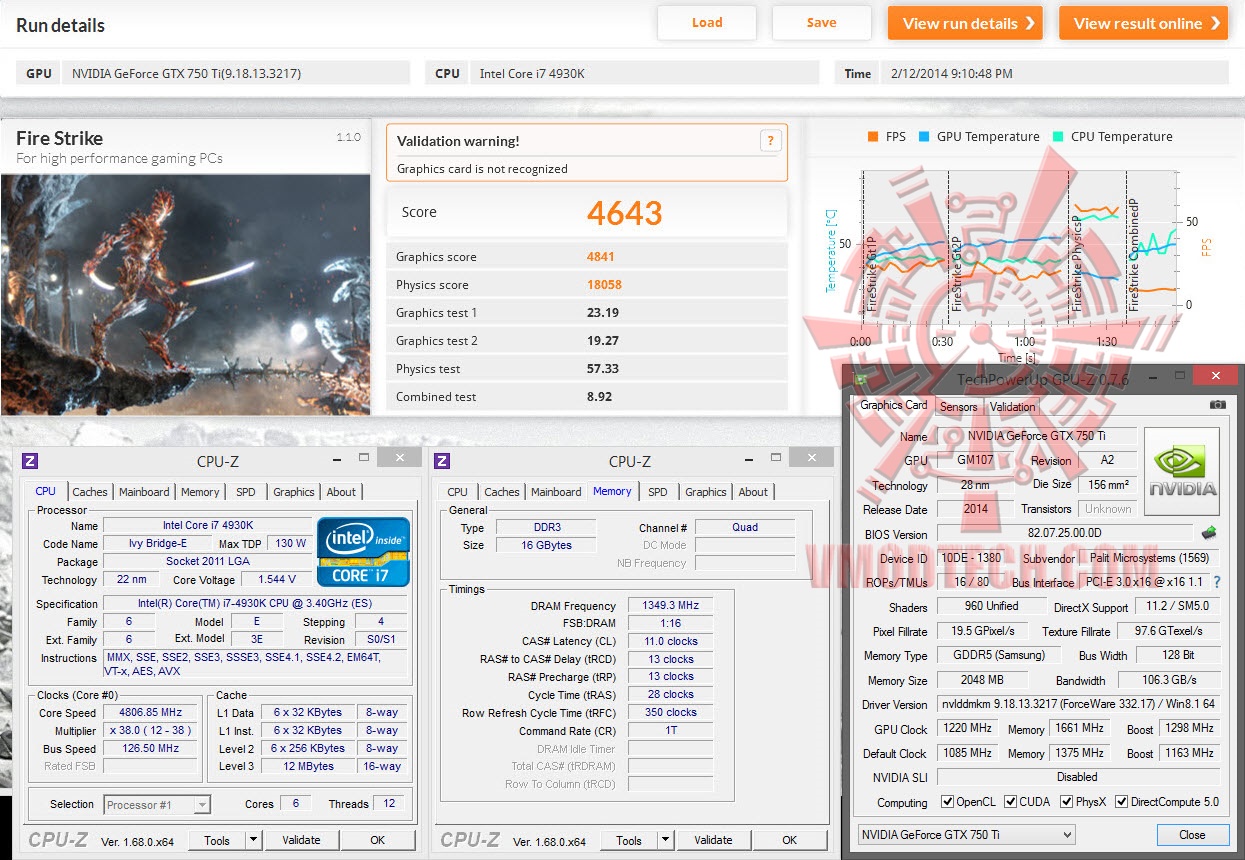Switch to CPU tab in the CPU-Z memory timings window

coord(457,492)
